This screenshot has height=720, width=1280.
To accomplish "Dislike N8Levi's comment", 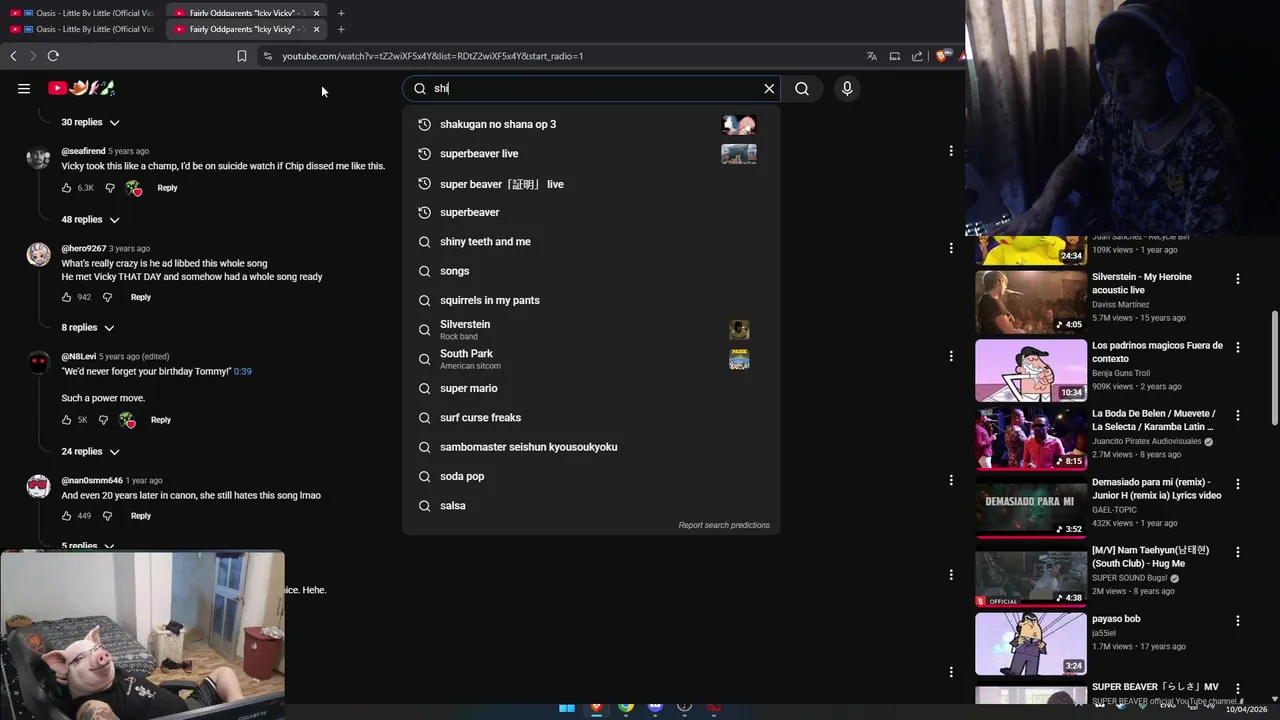I will (103, 420).
